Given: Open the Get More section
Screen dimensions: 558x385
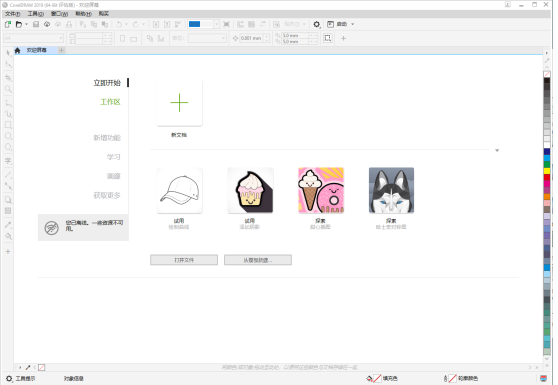Looking at the screenshot, I should pos(107,195).
